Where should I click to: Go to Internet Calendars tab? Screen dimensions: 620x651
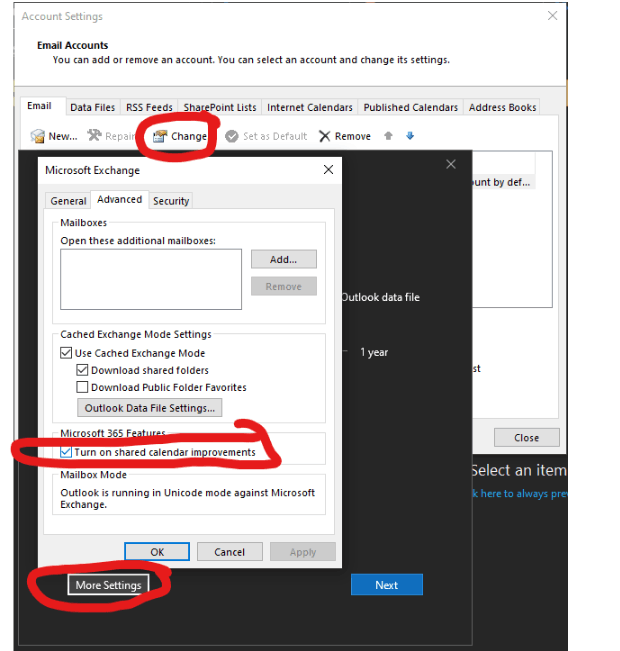310,108
